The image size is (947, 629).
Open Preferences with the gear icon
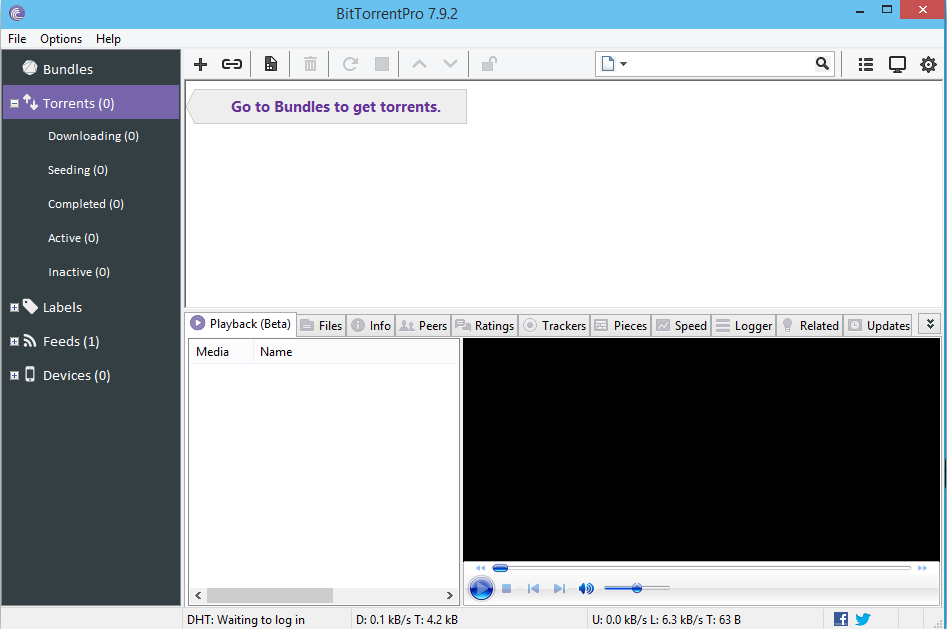pos(928,64)
